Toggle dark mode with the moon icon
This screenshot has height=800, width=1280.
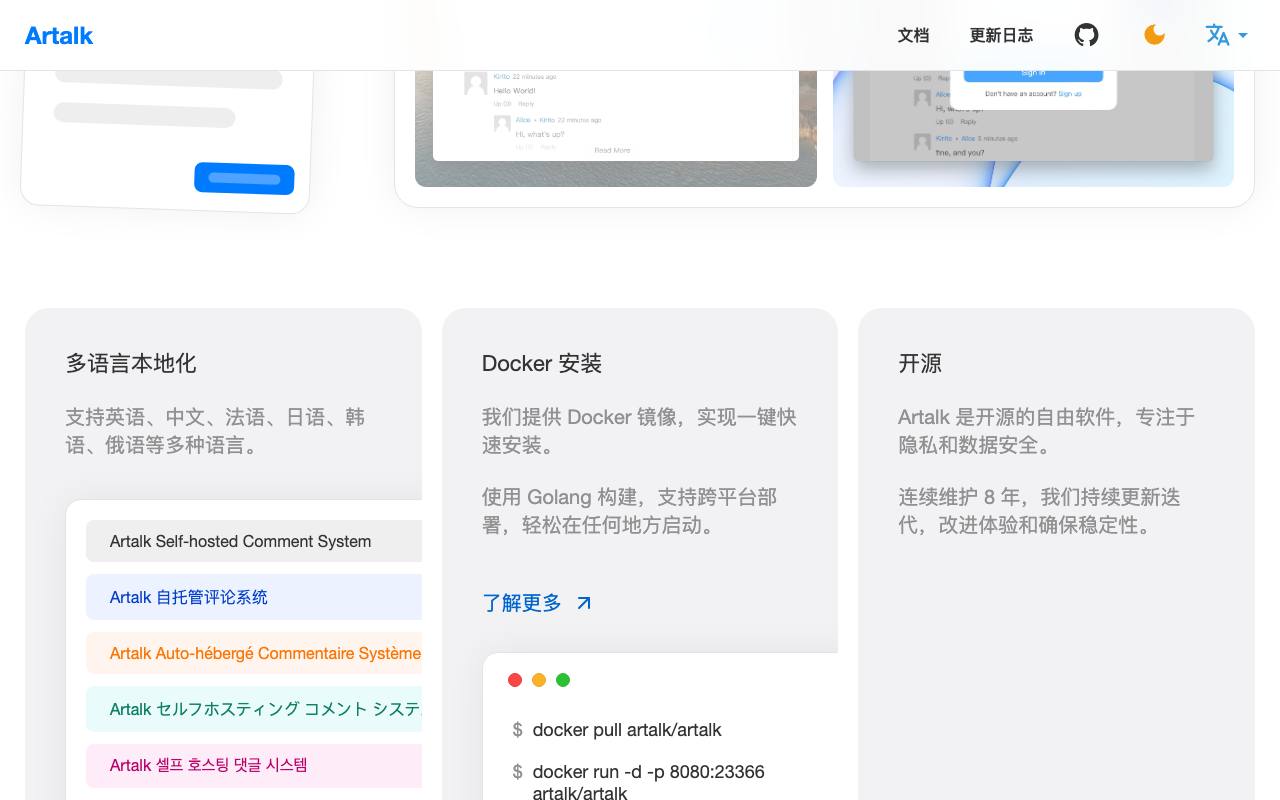1154,35
